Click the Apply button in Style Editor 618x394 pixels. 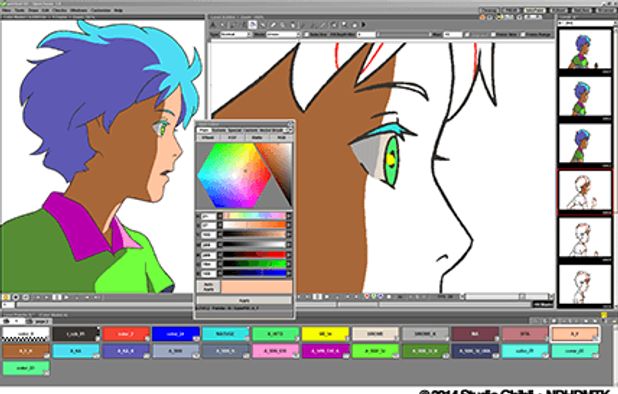tap(244, 300)
